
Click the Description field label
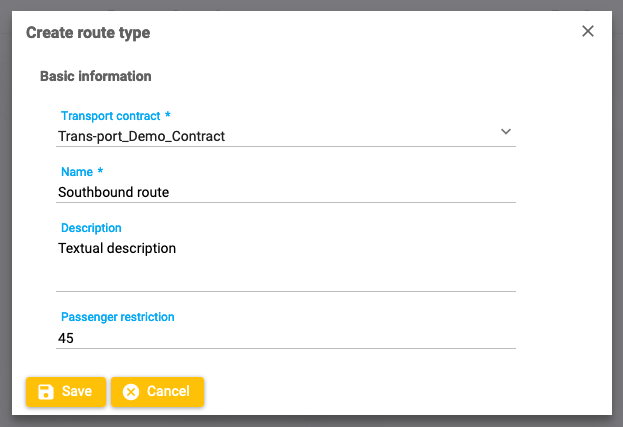(91, 228)
